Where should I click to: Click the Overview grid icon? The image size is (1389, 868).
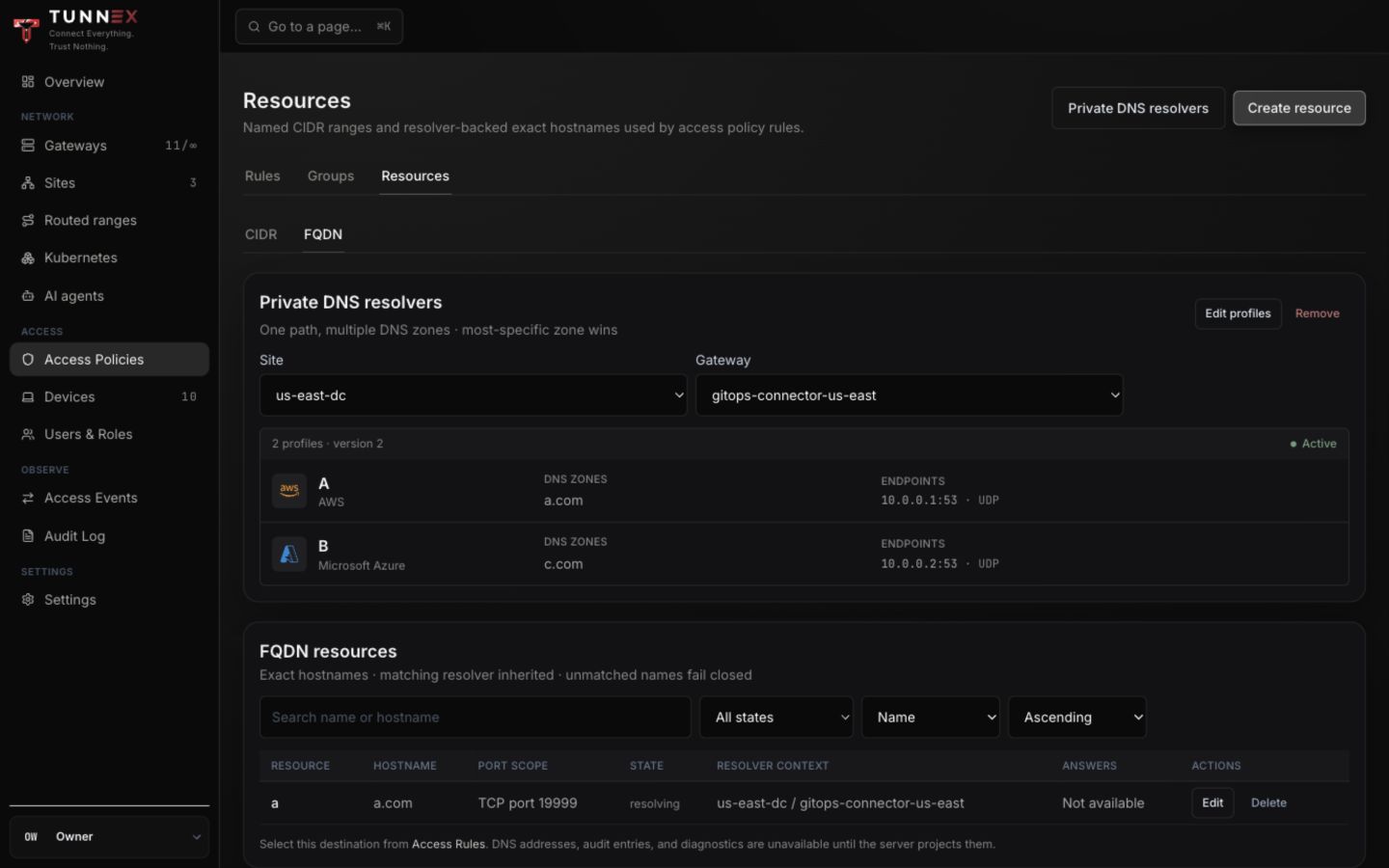[x=28, y=82]
